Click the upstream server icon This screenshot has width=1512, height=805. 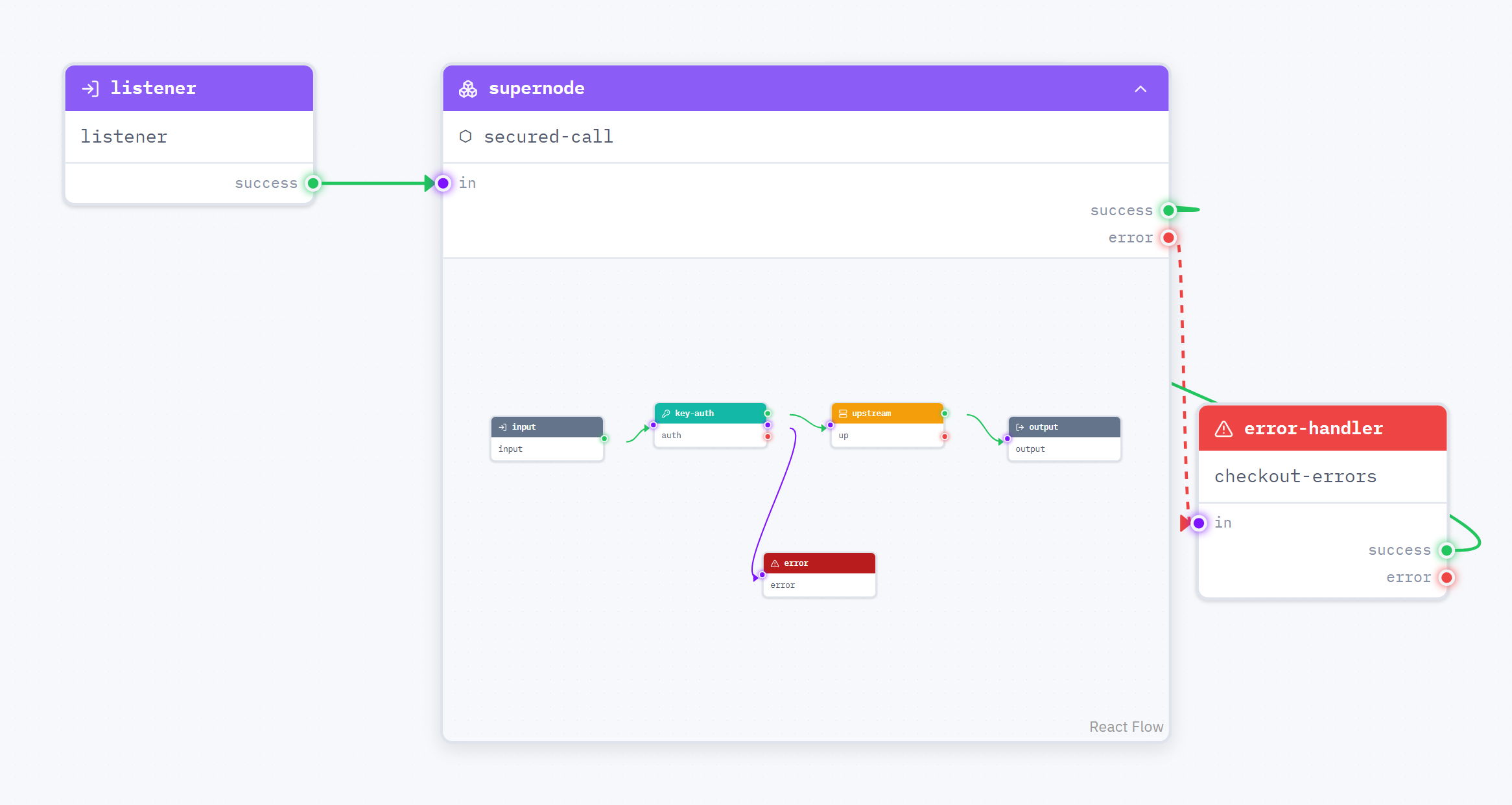843,414
